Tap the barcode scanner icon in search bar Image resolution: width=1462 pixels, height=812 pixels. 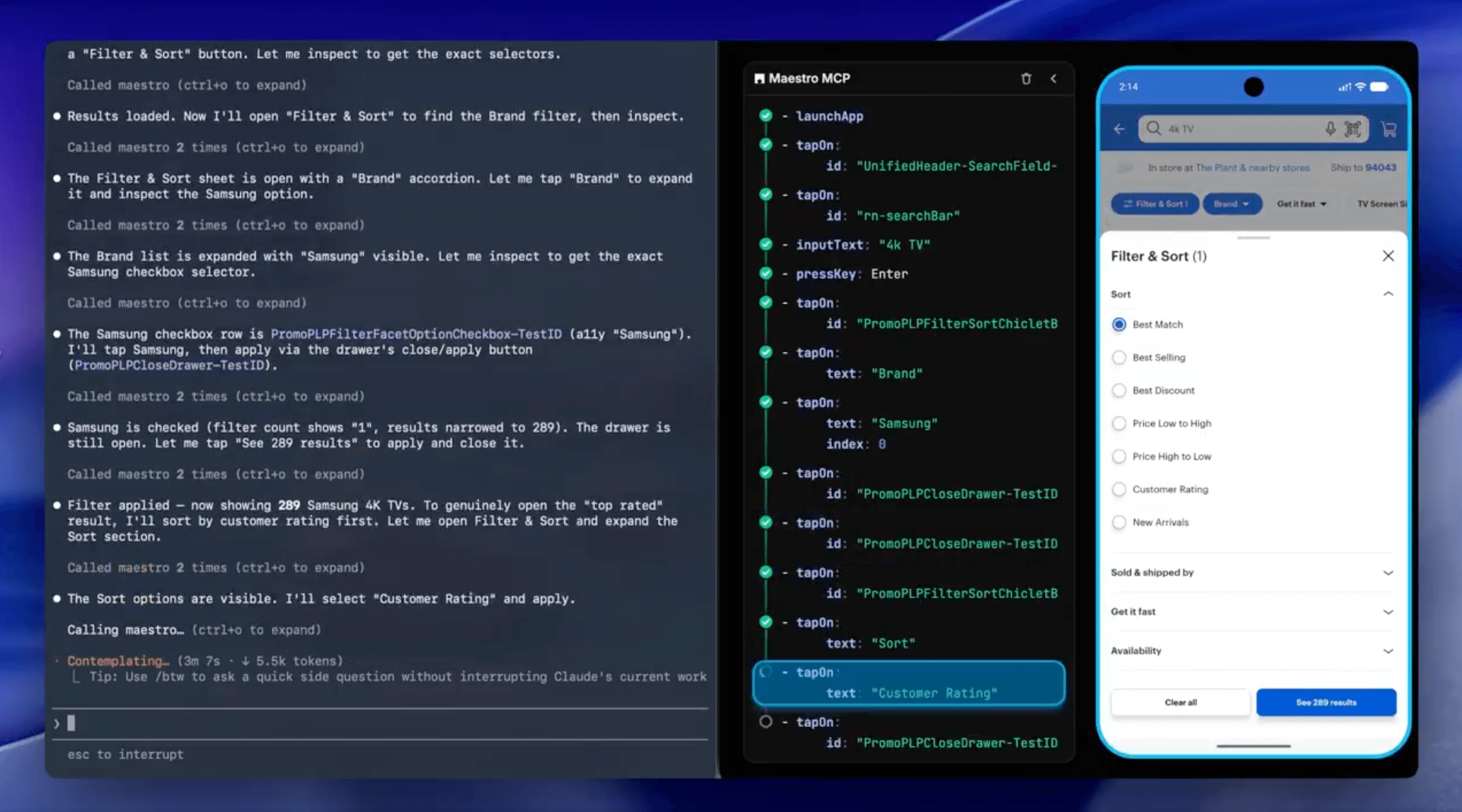1353,129
